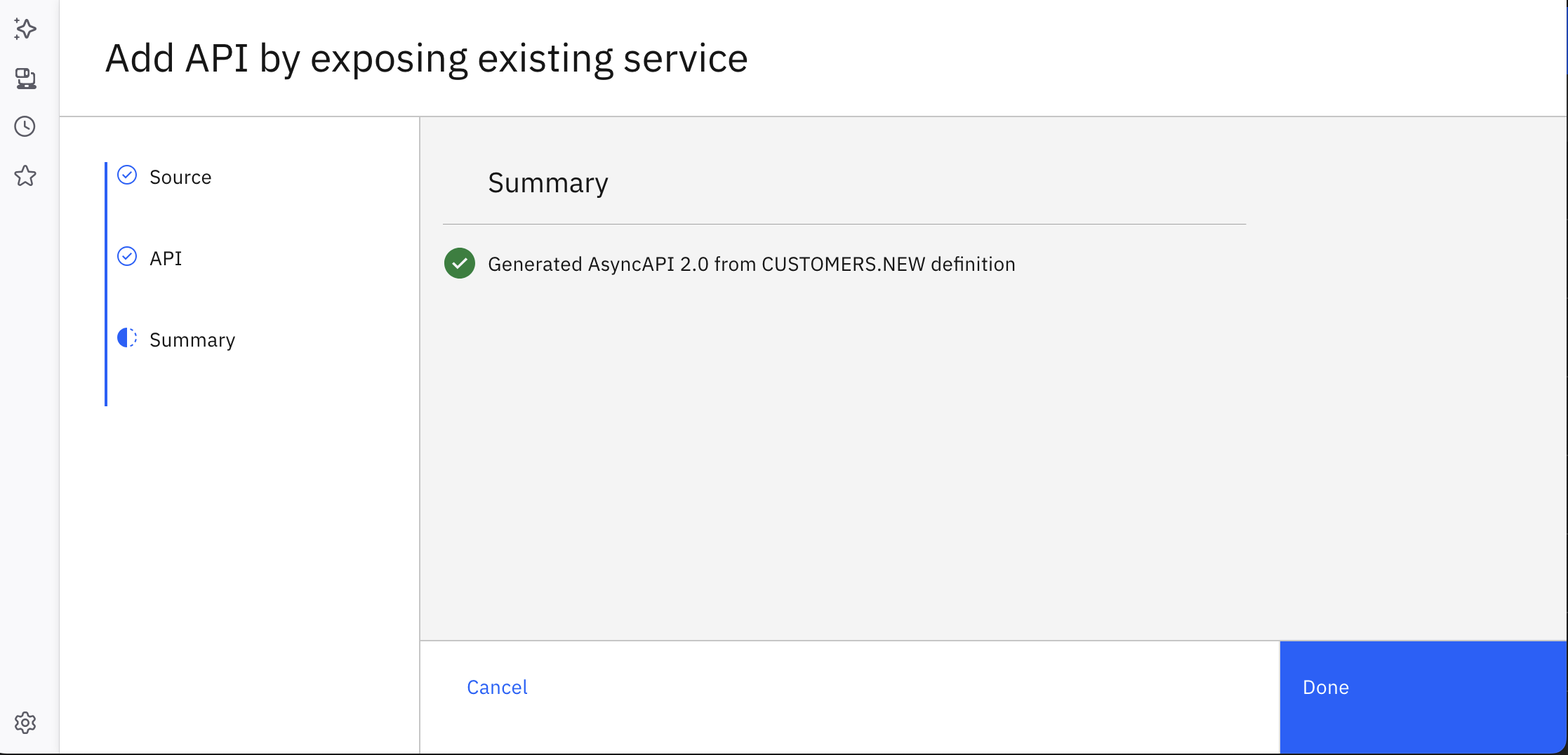This screenshot has width=1568, height=755.
Task: Go to the API step label
Action: point(166,258)
